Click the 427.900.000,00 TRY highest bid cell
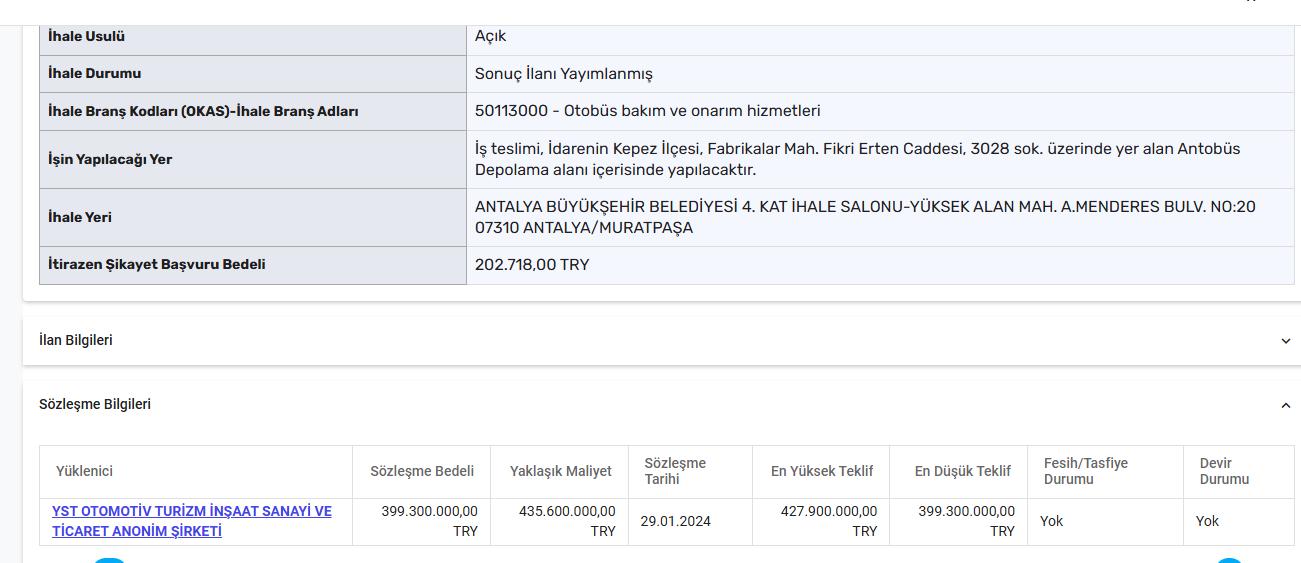This screenshot has width=1301, height=563. 824,521
